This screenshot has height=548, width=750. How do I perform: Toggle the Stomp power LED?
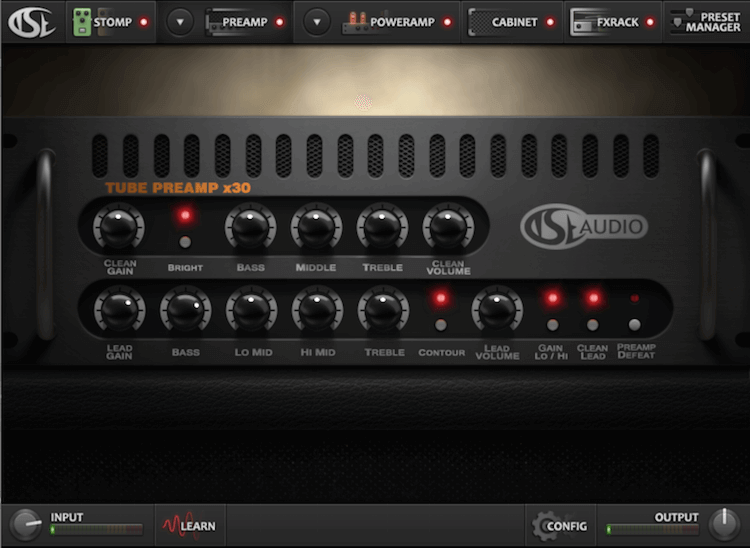143,22
